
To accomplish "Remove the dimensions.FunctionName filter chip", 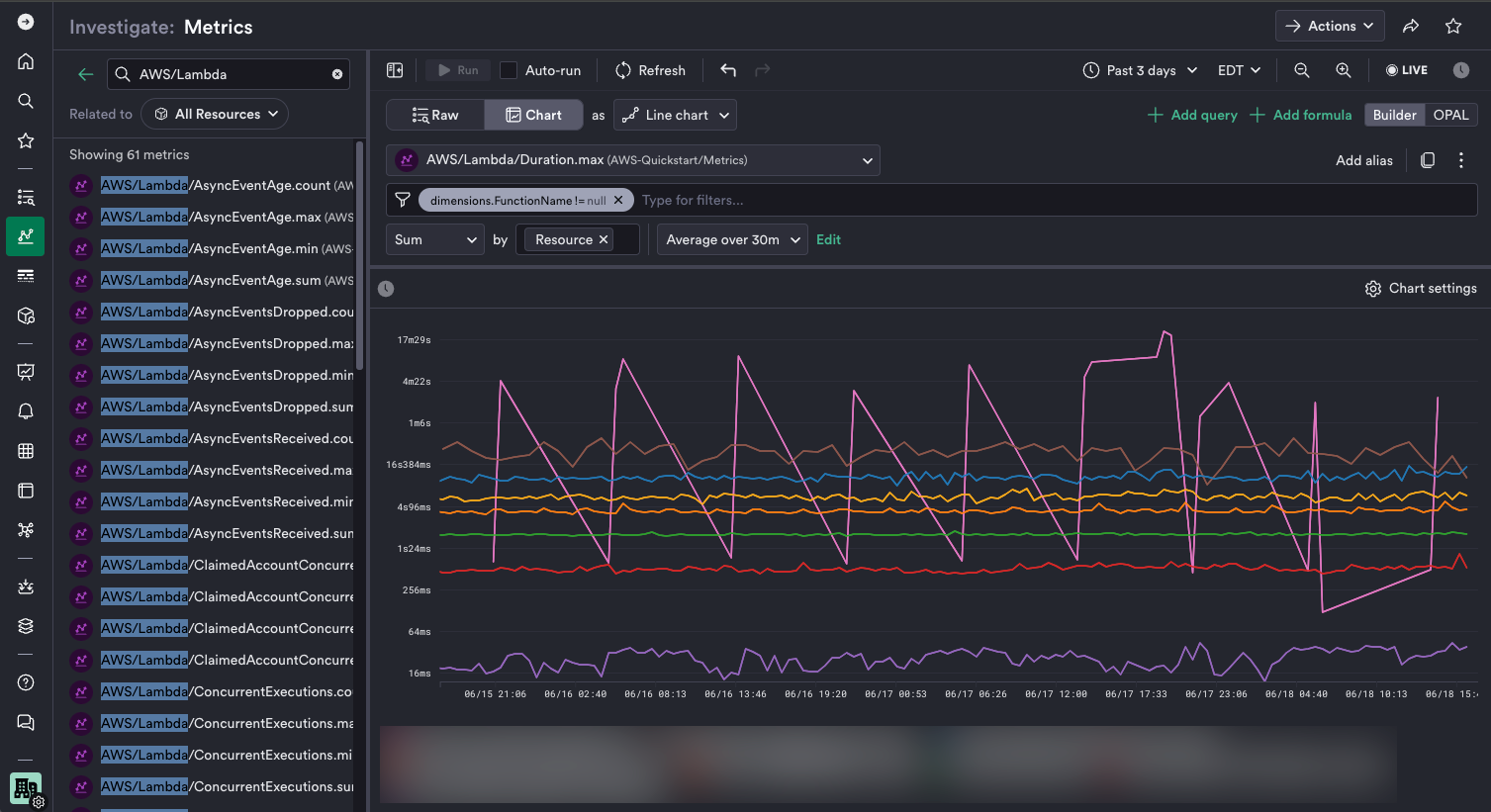I will pyautogui.click(x=618, y=200).
